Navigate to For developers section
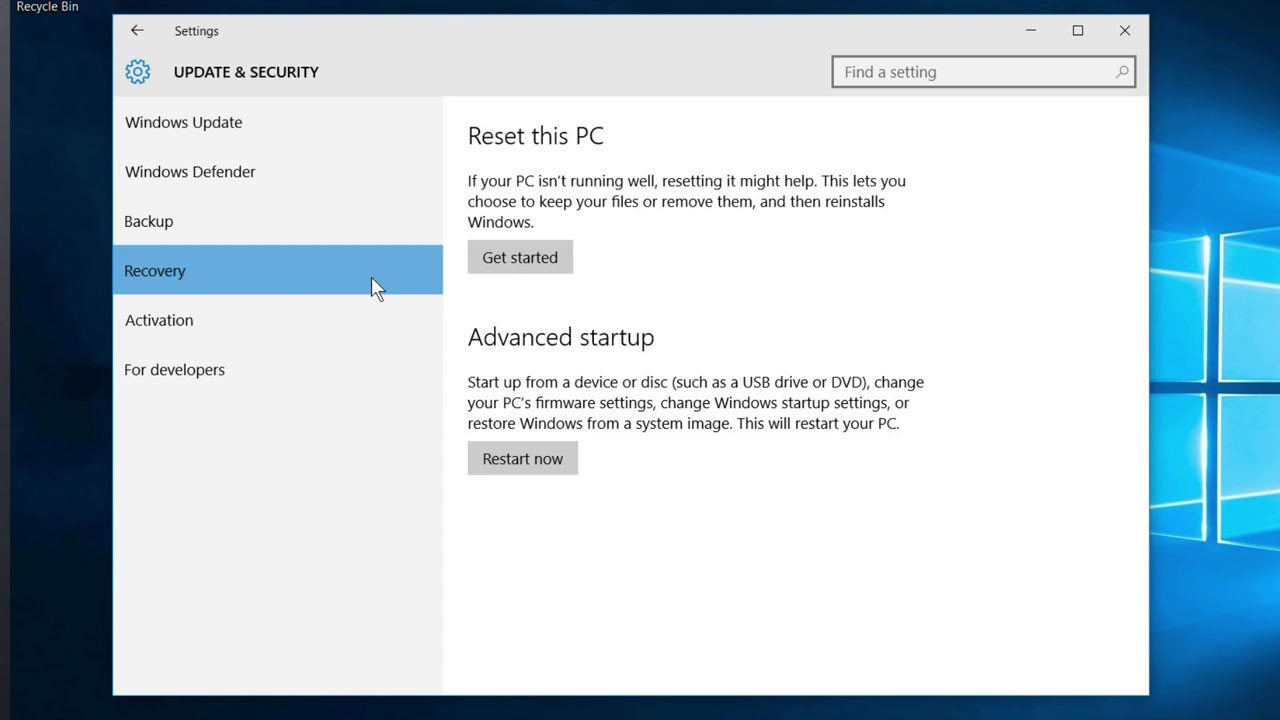Viewport: 1280px width, 720px height. pos(175,370)
